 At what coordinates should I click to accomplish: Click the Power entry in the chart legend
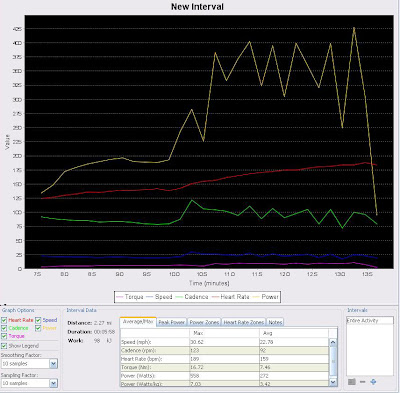(x=266, y=297)
